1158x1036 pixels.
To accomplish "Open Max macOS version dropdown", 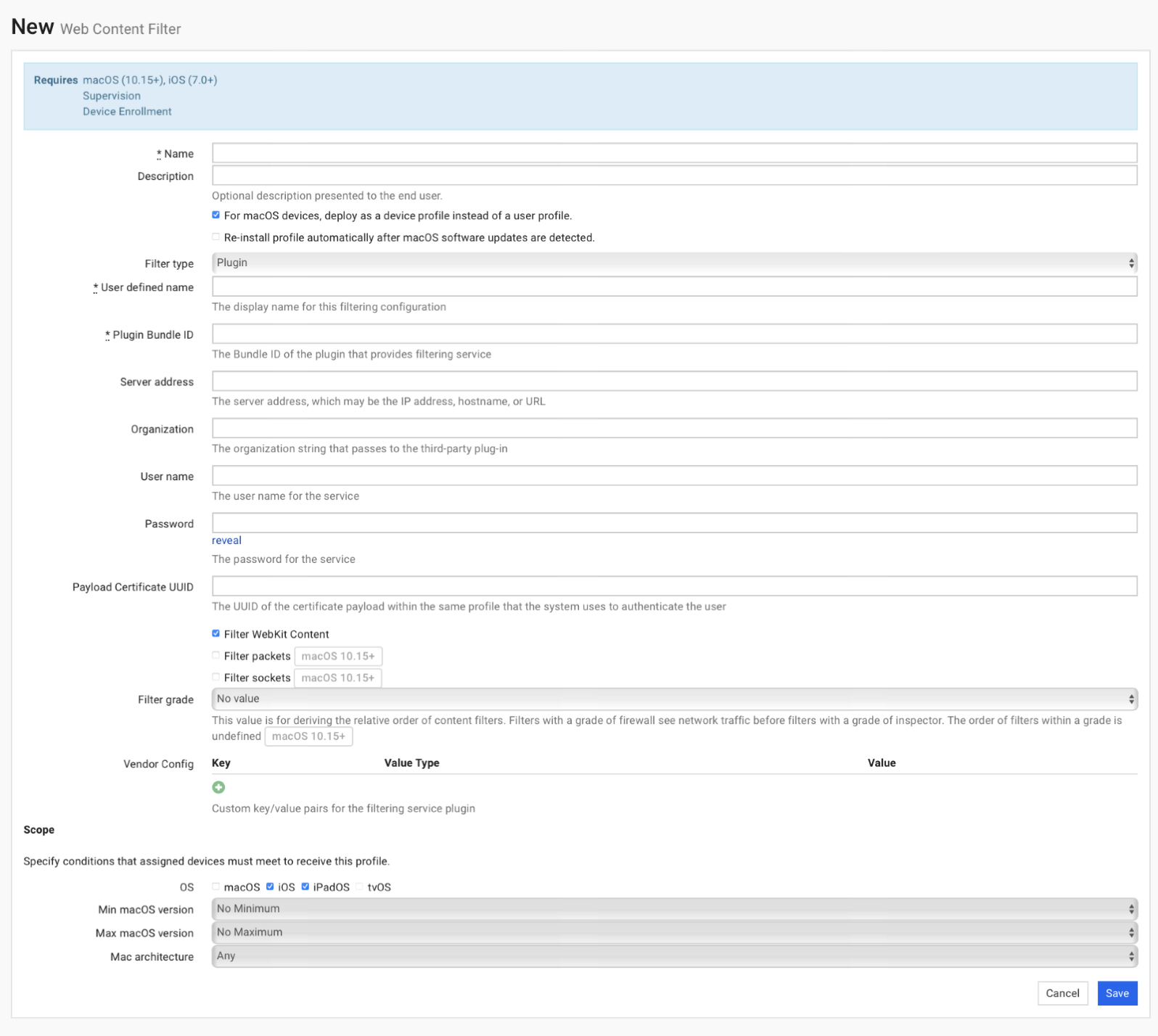I will [x=674, y=932].
